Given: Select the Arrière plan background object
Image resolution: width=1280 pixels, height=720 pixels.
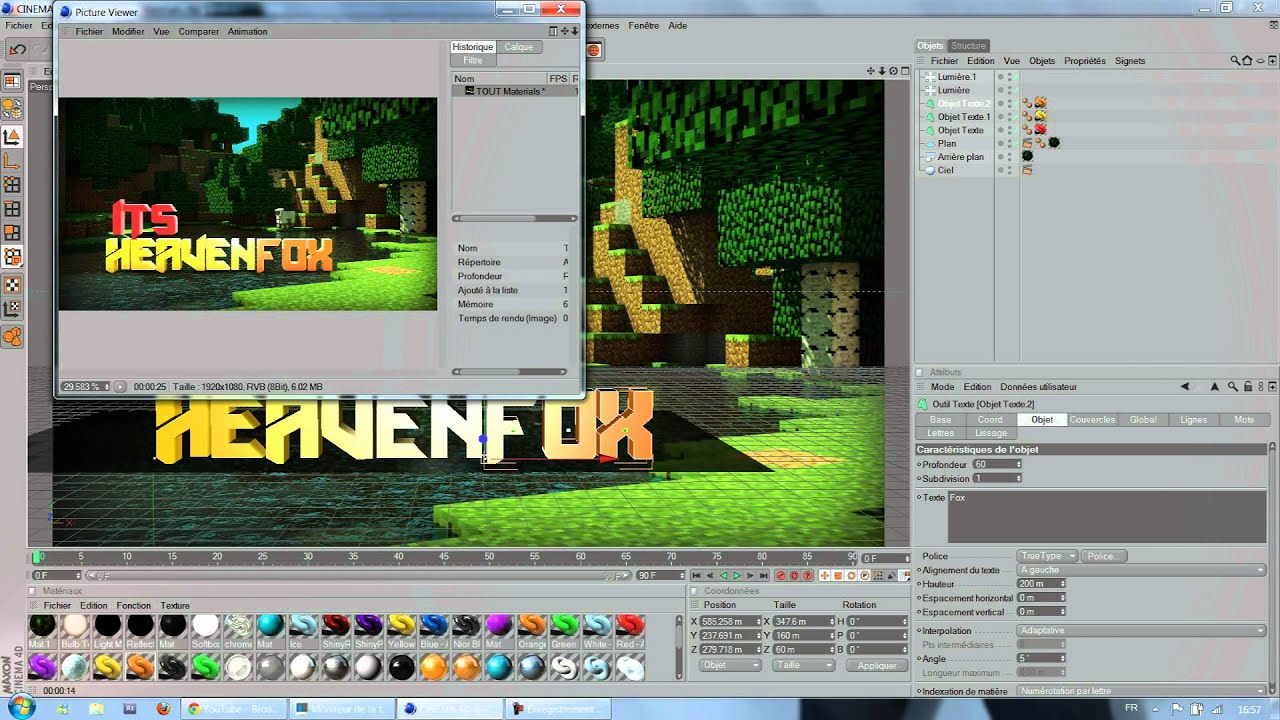Looking at the screenshot, I should (x=960, y=157).
